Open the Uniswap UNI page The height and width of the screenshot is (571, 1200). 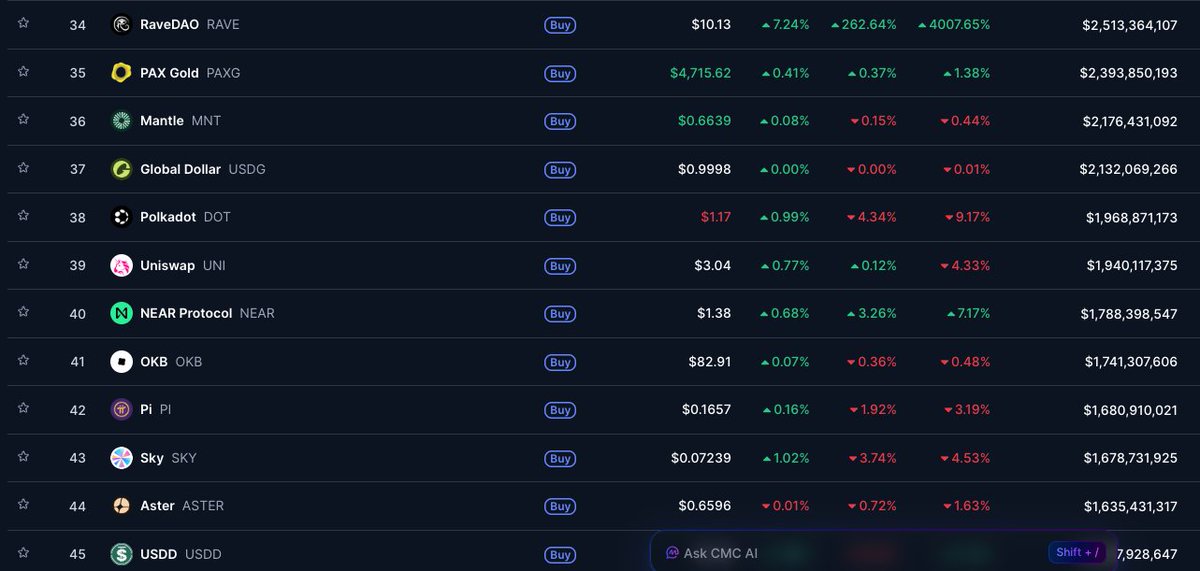tap(183, 265)
